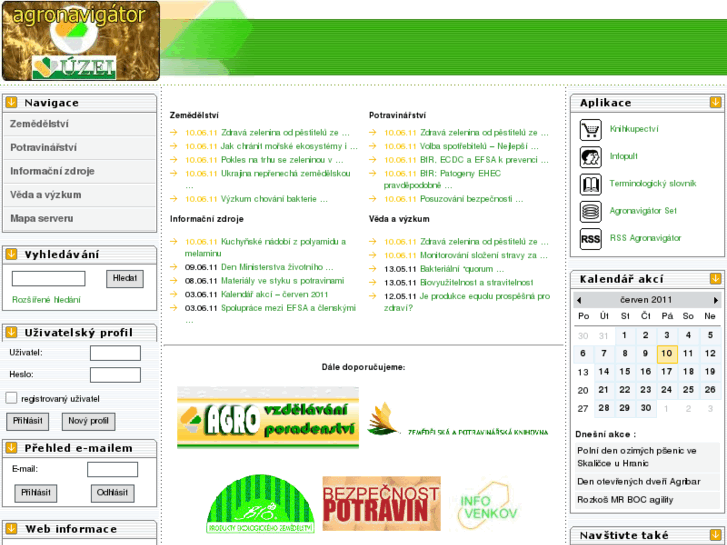Open the Terminologický slovník book icon
This screenshot has width=727, height=545.
pos(590,185)
